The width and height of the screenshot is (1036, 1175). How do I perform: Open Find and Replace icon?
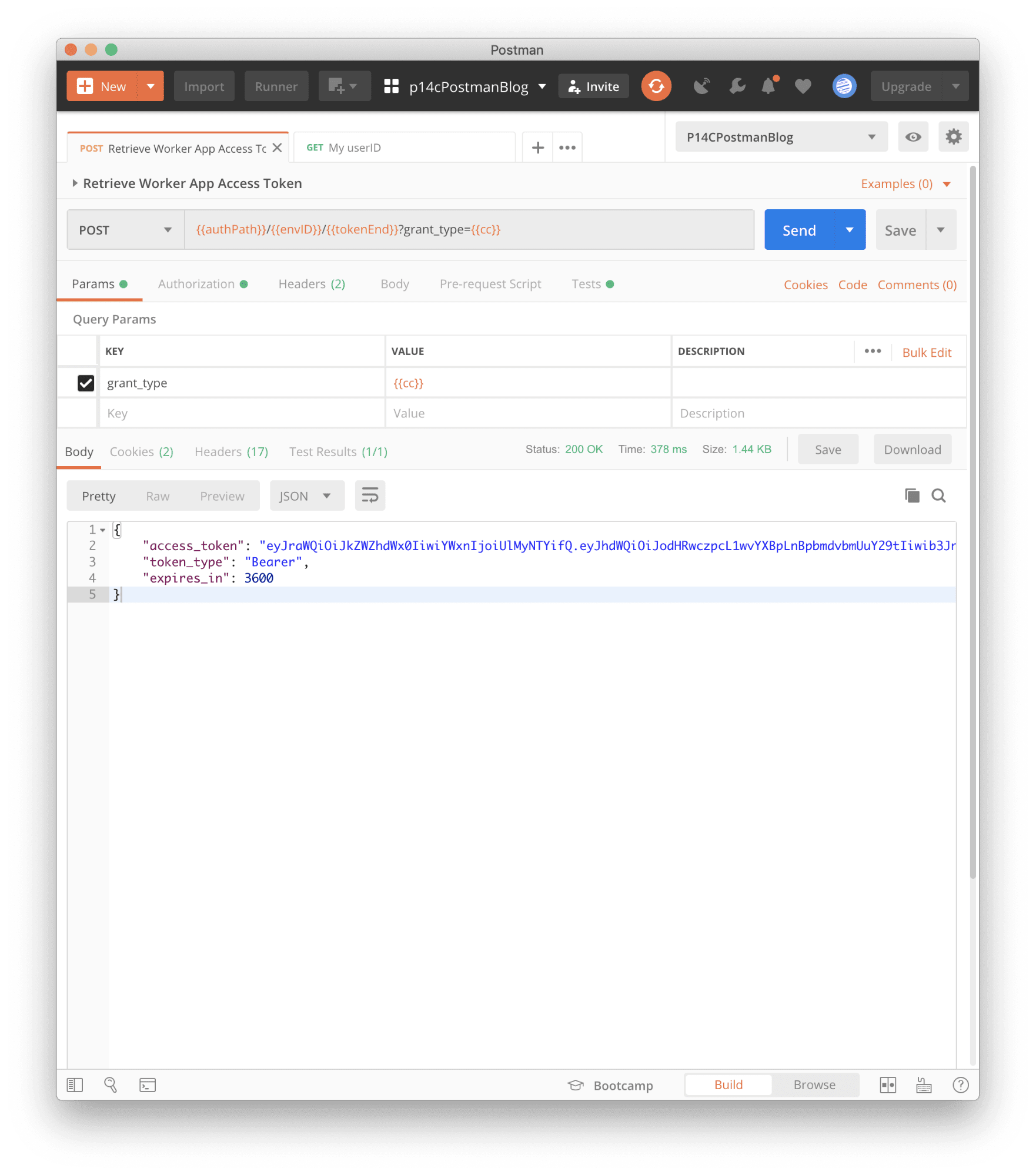(x=111, y=1085)
